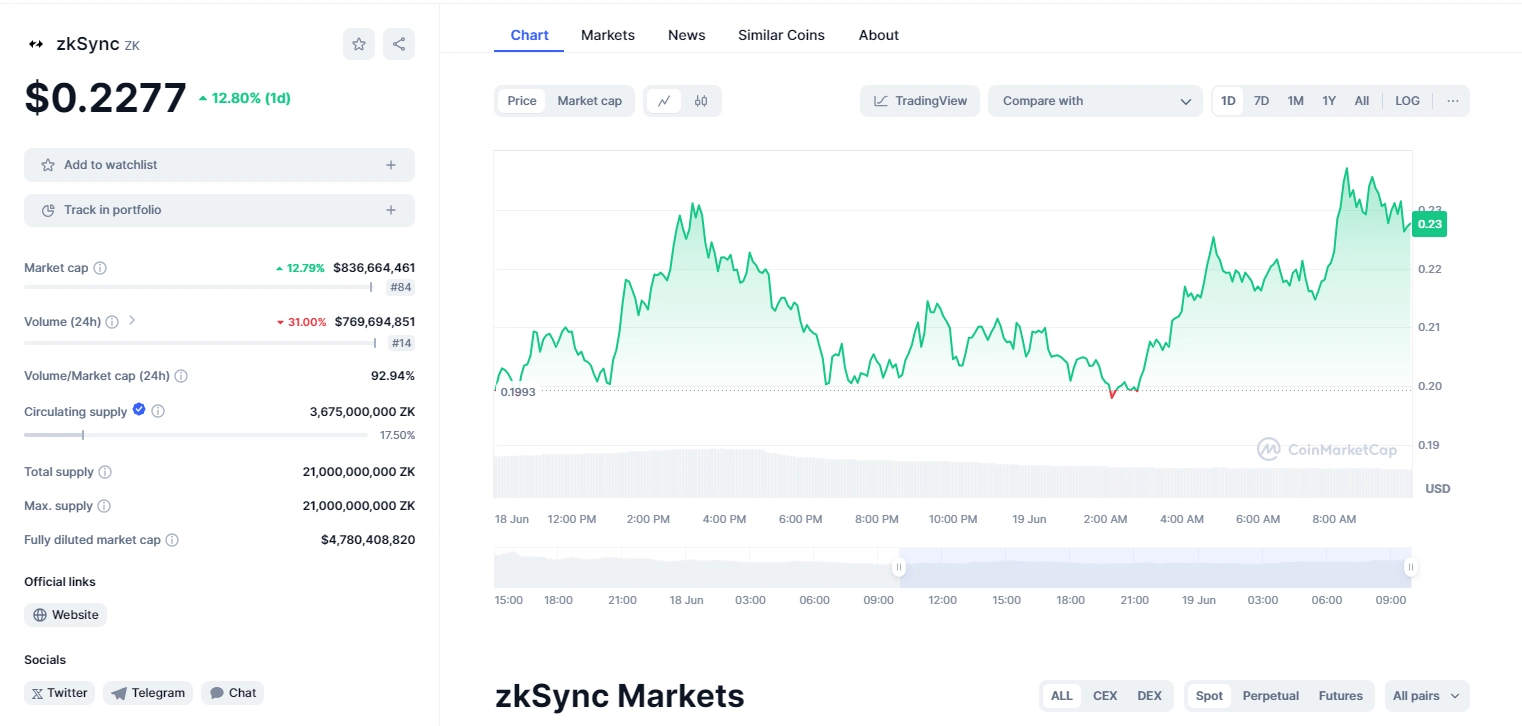The width and height of the screenshot is (1522, 726).
Task: Click the plus icon on Track in portfolio
Action: coord(391,210)
